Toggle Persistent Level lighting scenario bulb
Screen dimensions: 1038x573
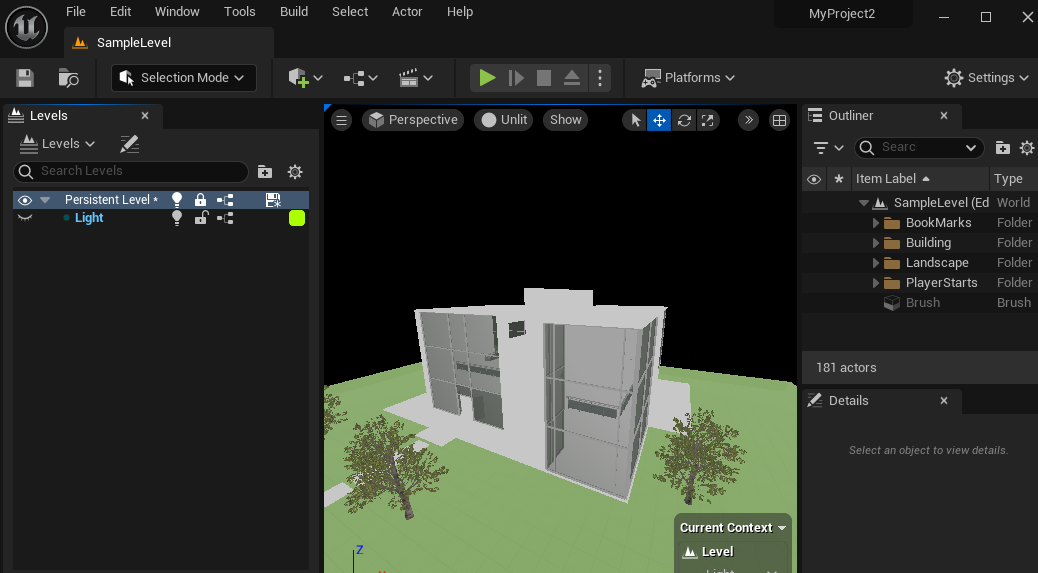pyautogui.click(x=177, y=200)
